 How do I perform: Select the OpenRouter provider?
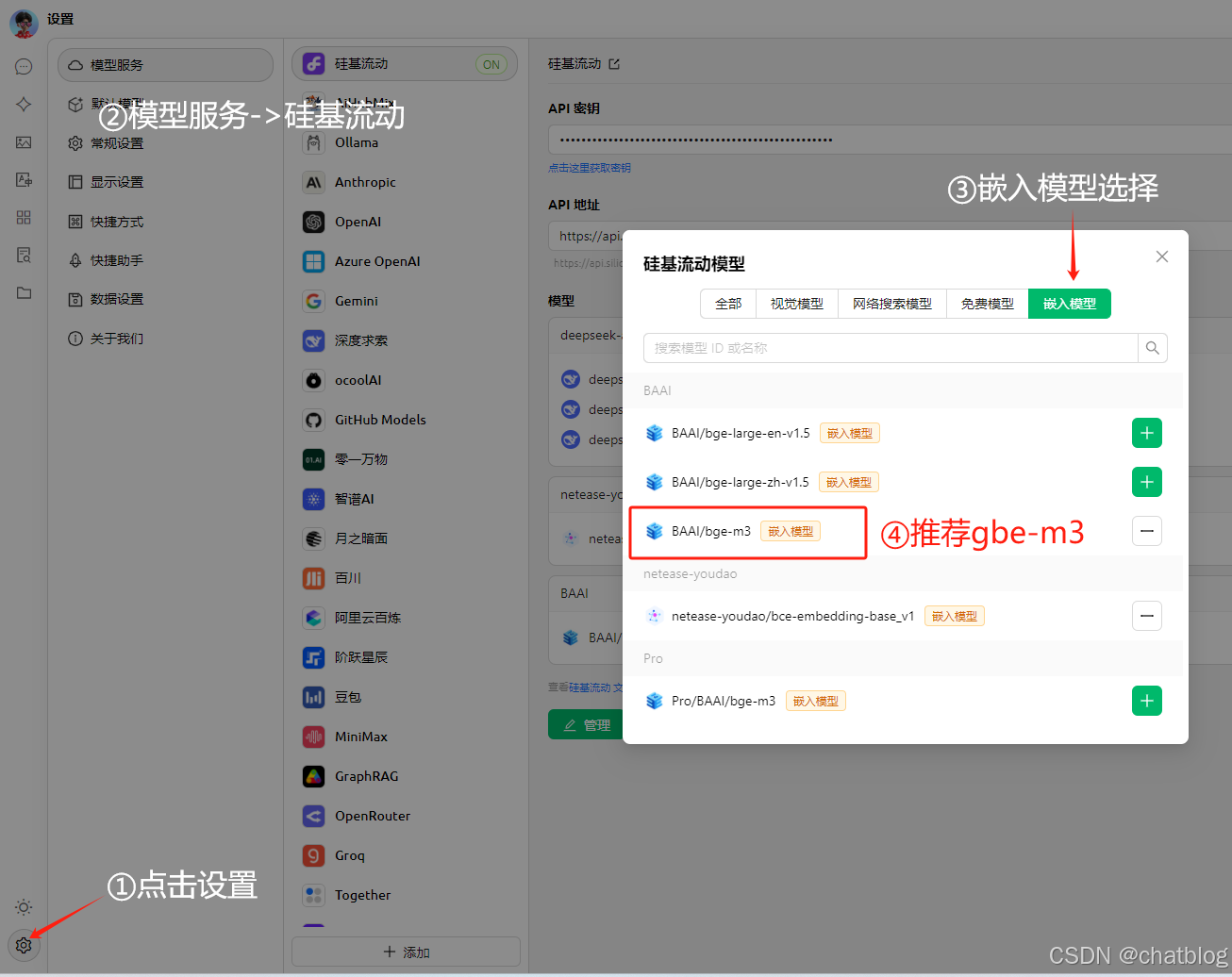405,816
